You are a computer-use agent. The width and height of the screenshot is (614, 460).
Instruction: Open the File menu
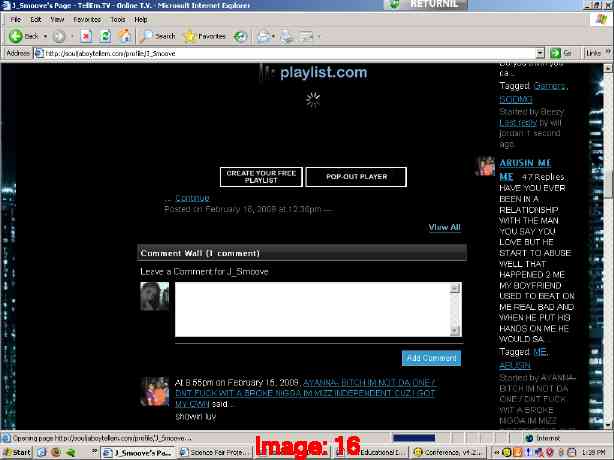click(x=16, y=19)
